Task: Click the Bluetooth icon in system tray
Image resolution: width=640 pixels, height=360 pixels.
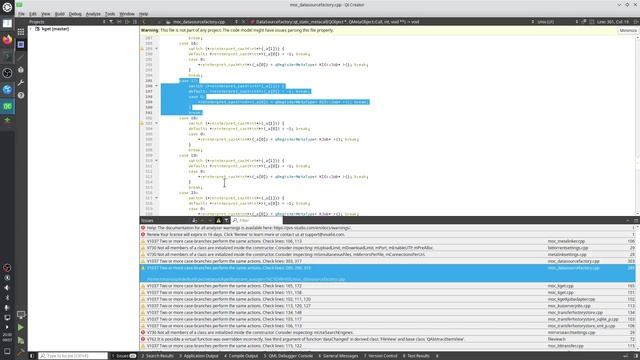Action: (7, 298)
